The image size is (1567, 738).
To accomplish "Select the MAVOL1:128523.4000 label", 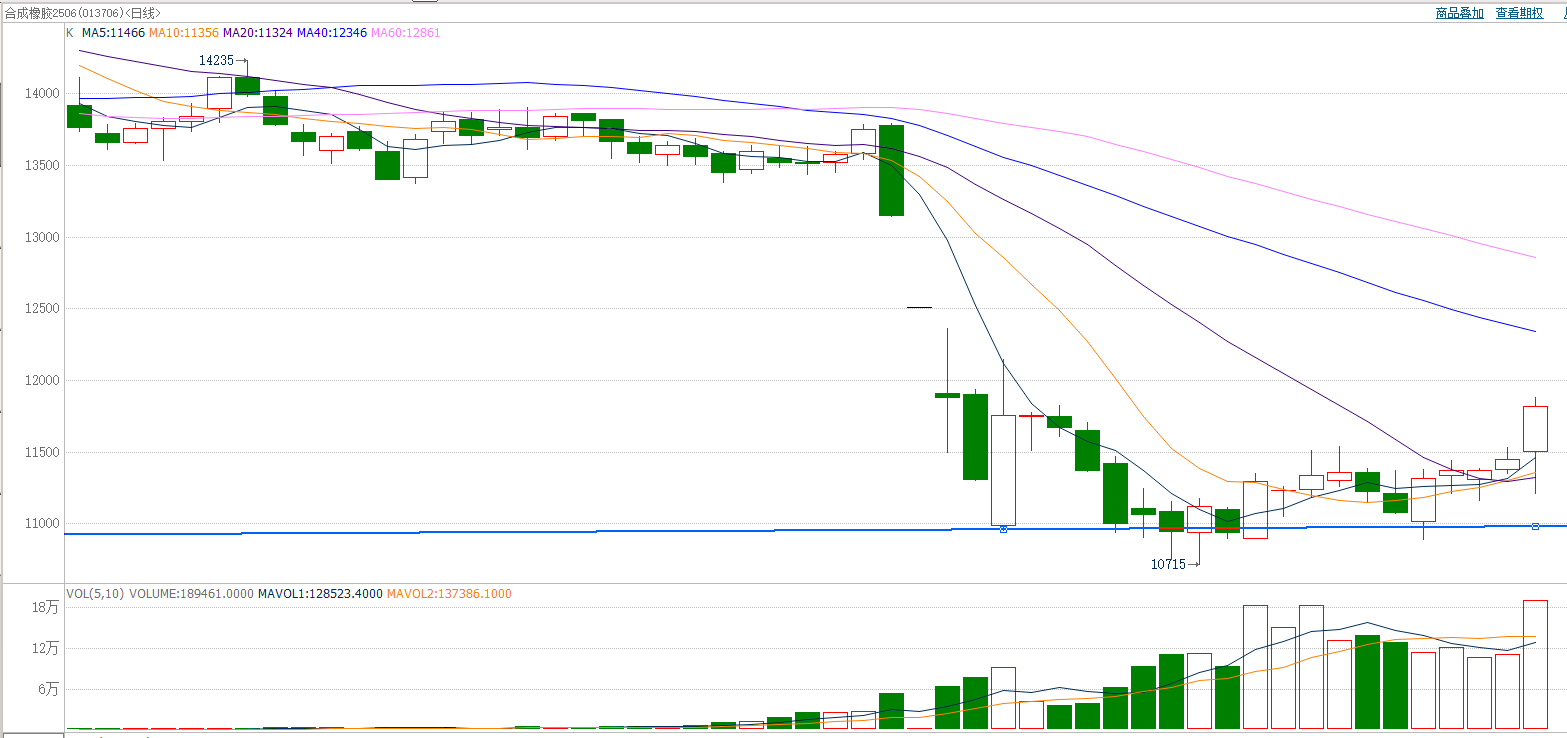I will point(320,594).
